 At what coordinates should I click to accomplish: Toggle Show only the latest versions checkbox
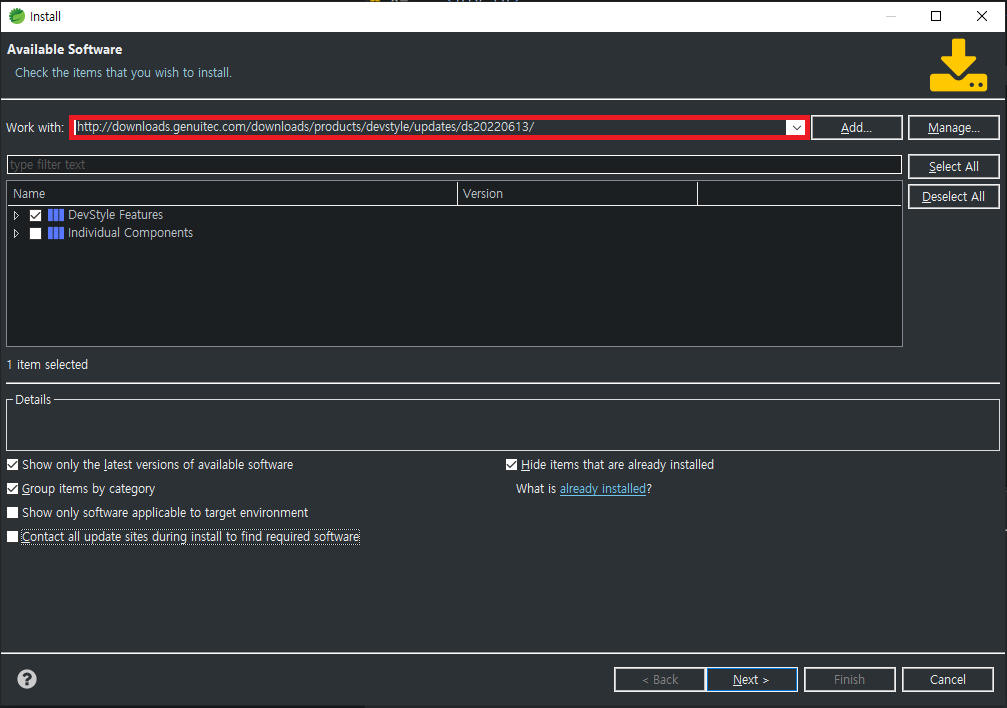pyautogui.click(x=12, y=465)
